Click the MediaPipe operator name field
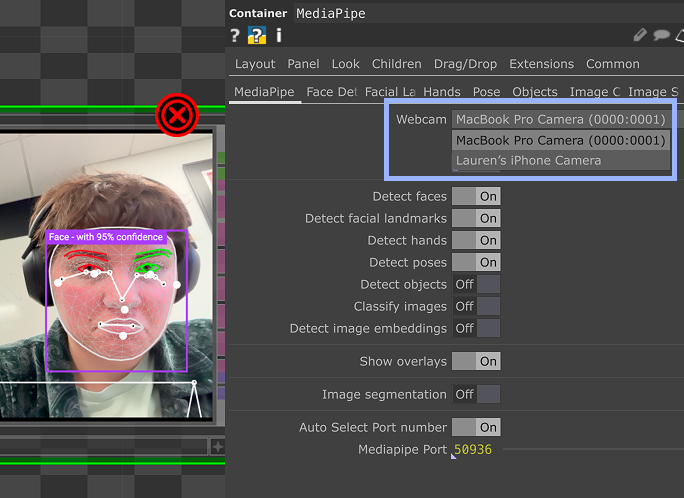Image resolution: width=684 pixels, height=498 pixels. tap(489, 14)
